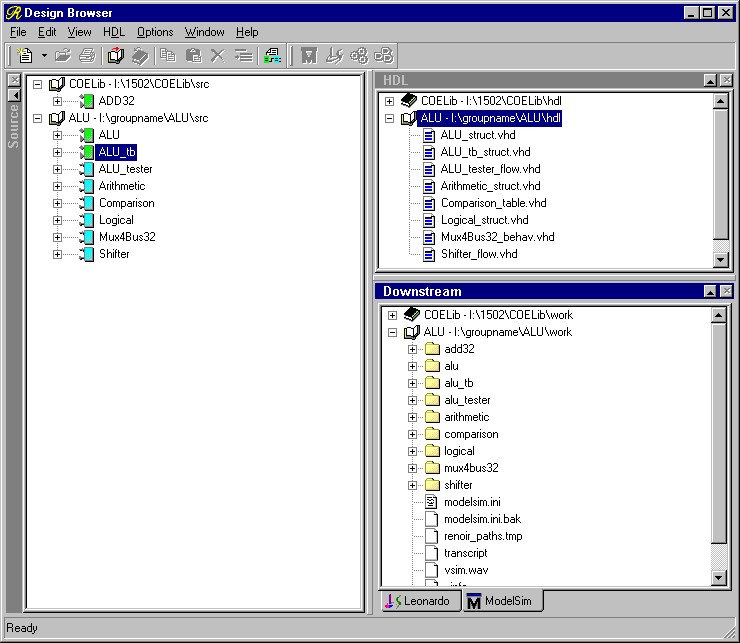The height and width of the screenshot is (643, 740).
Task: Click the Copy toolbar icon
Action: tap(168, 56)
